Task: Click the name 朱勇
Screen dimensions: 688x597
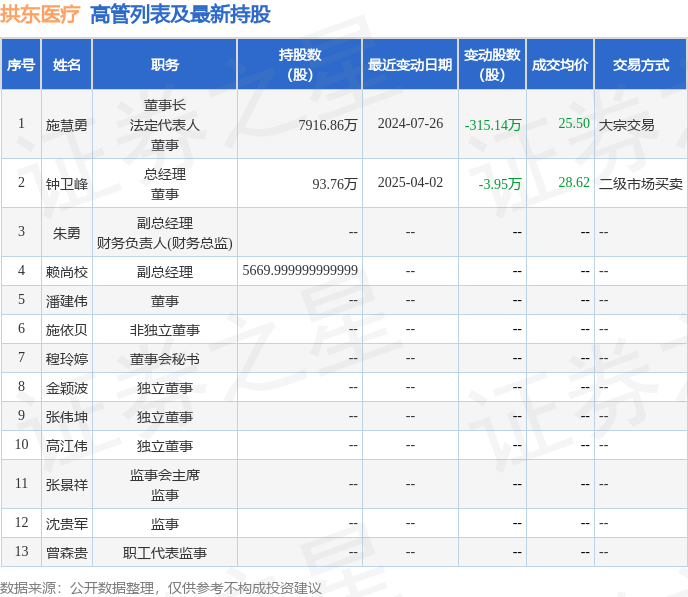Action: point(67,233)
